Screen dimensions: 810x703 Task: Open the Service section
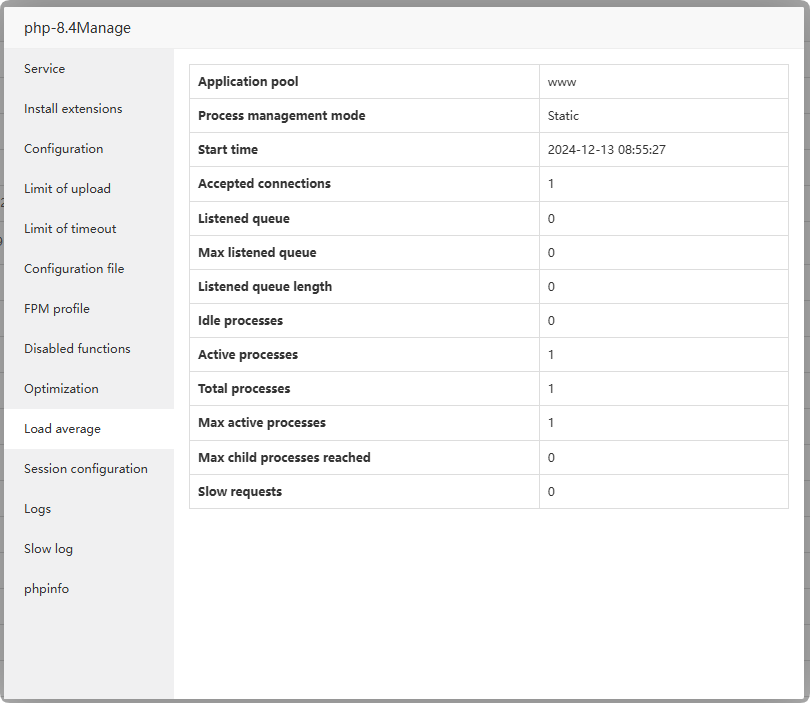coord(45,69)
